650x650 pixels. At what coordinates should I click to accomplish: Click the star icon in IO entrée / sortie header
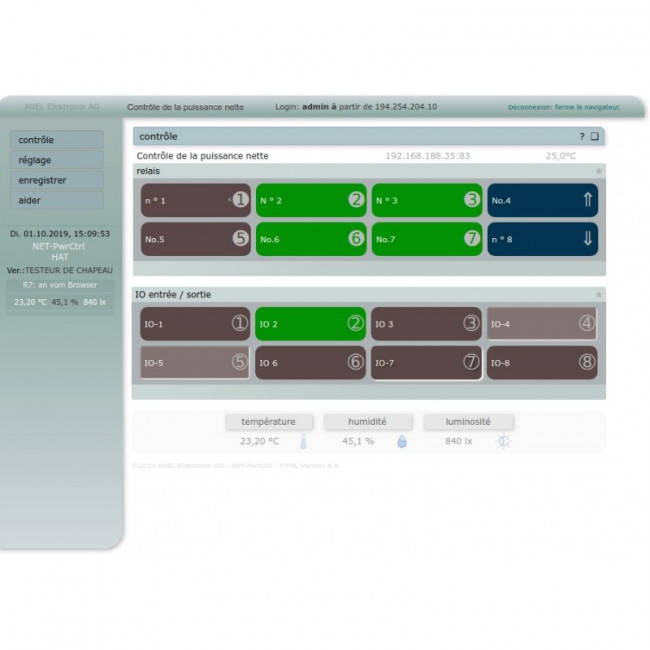pyautogui.click(x=599, y=294)
